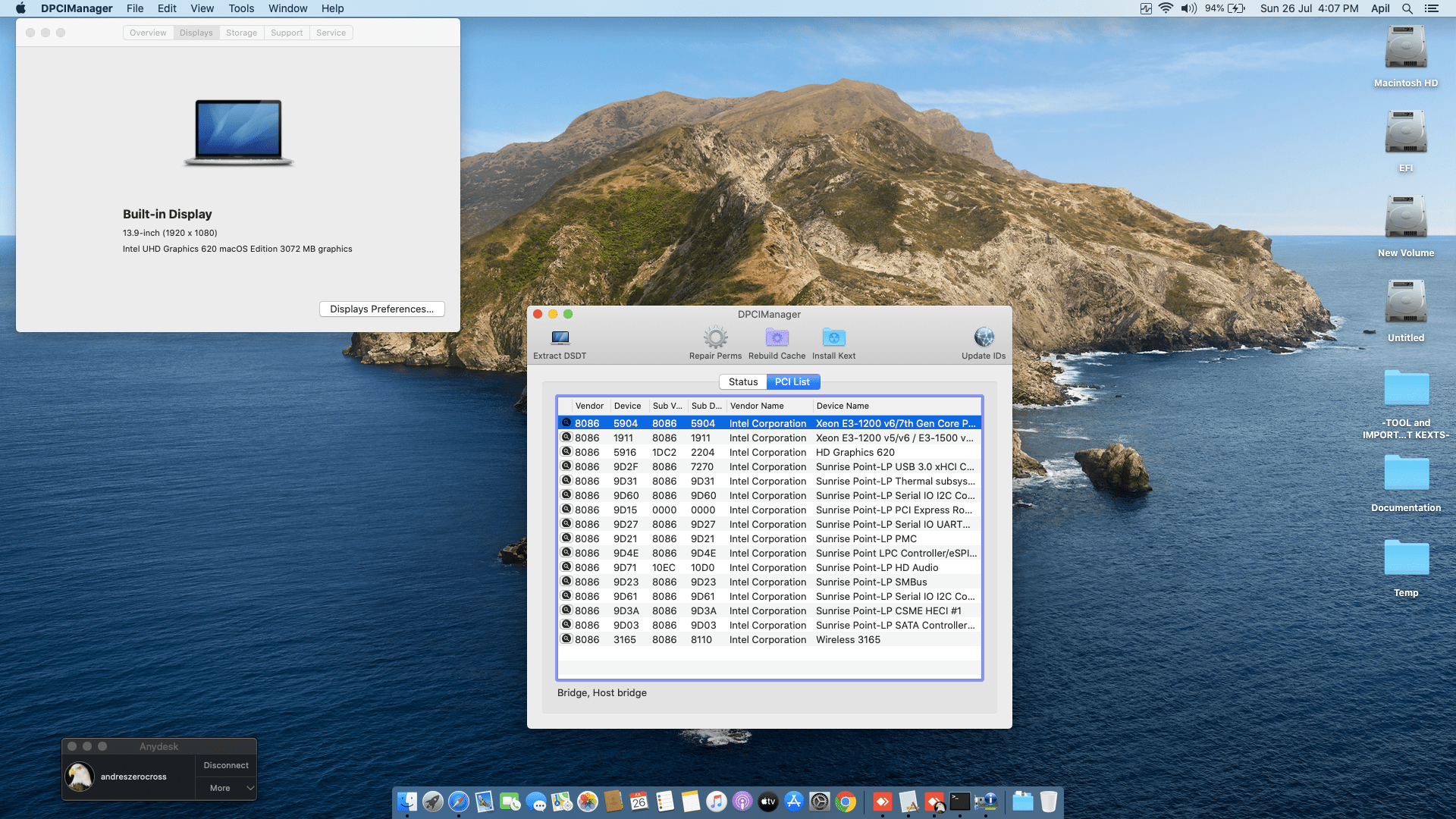Screen dimensions: 1456x819
Task: Open Spotlight search in menu bar
Action: (x=1407, y=8)
